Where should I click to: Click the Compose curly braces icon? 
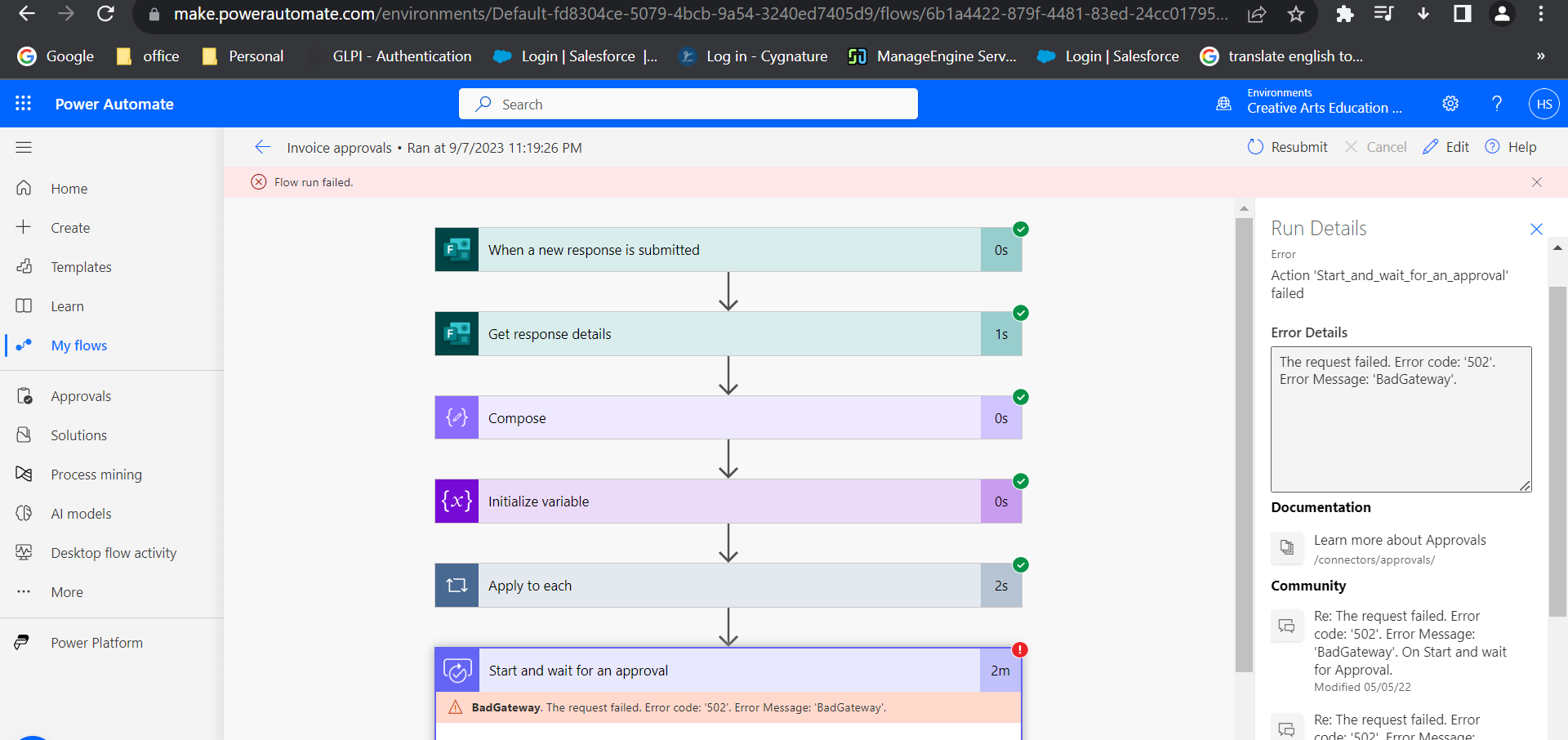pyautogui.click(x=457, y=417)
